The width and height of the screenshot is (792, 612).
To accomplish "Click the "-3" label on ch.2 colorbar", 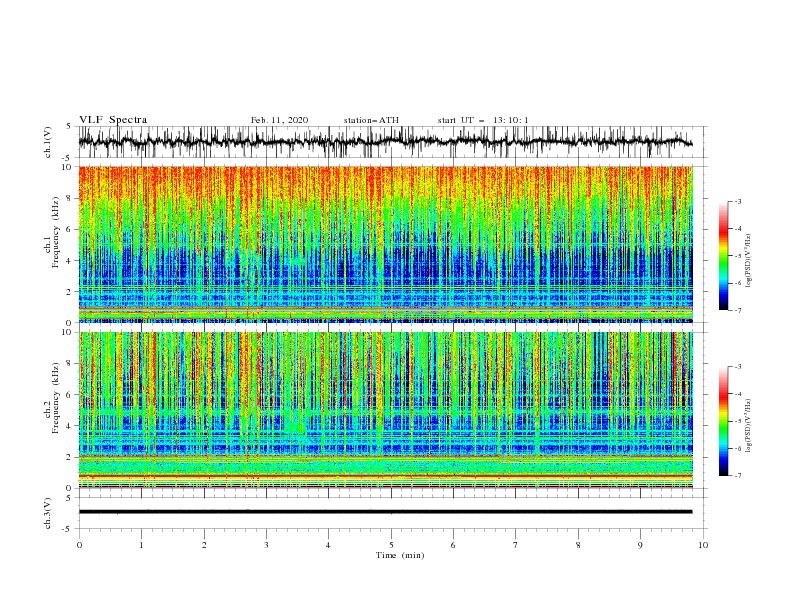I will (738, 367).
